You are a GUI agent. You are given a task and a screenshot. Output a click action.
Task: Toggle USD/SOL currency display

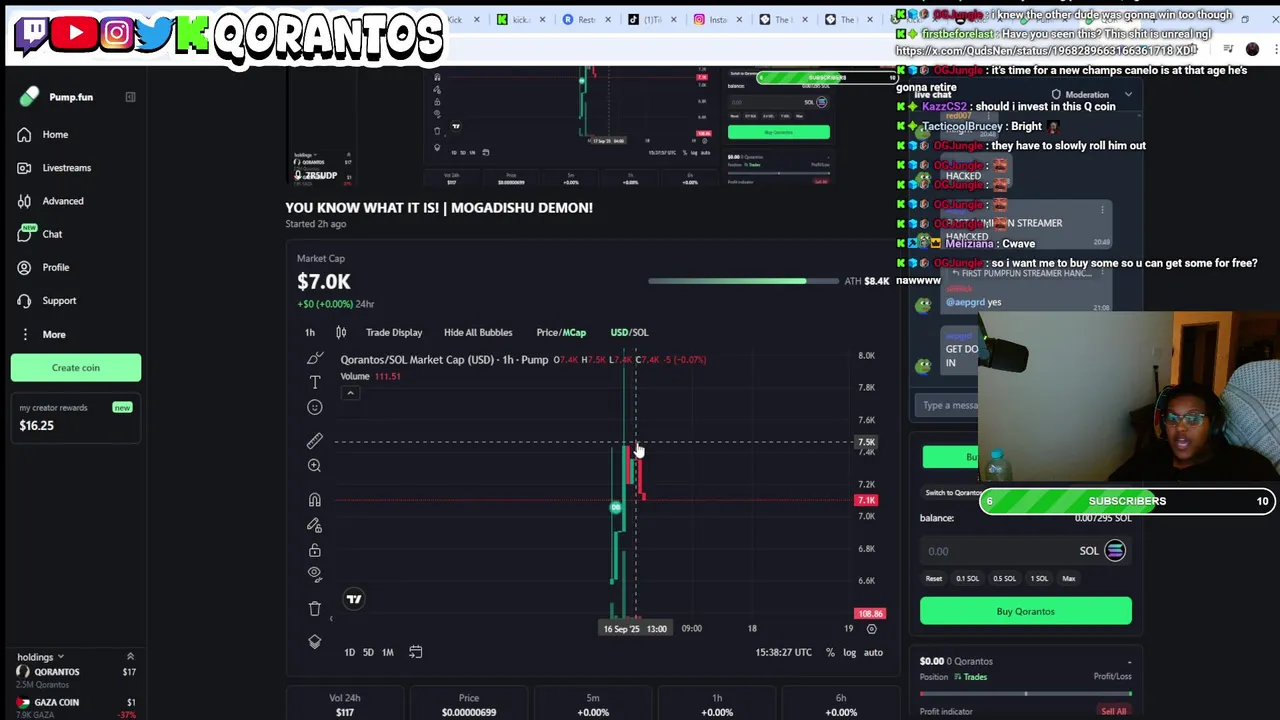[x=629, y=332]
